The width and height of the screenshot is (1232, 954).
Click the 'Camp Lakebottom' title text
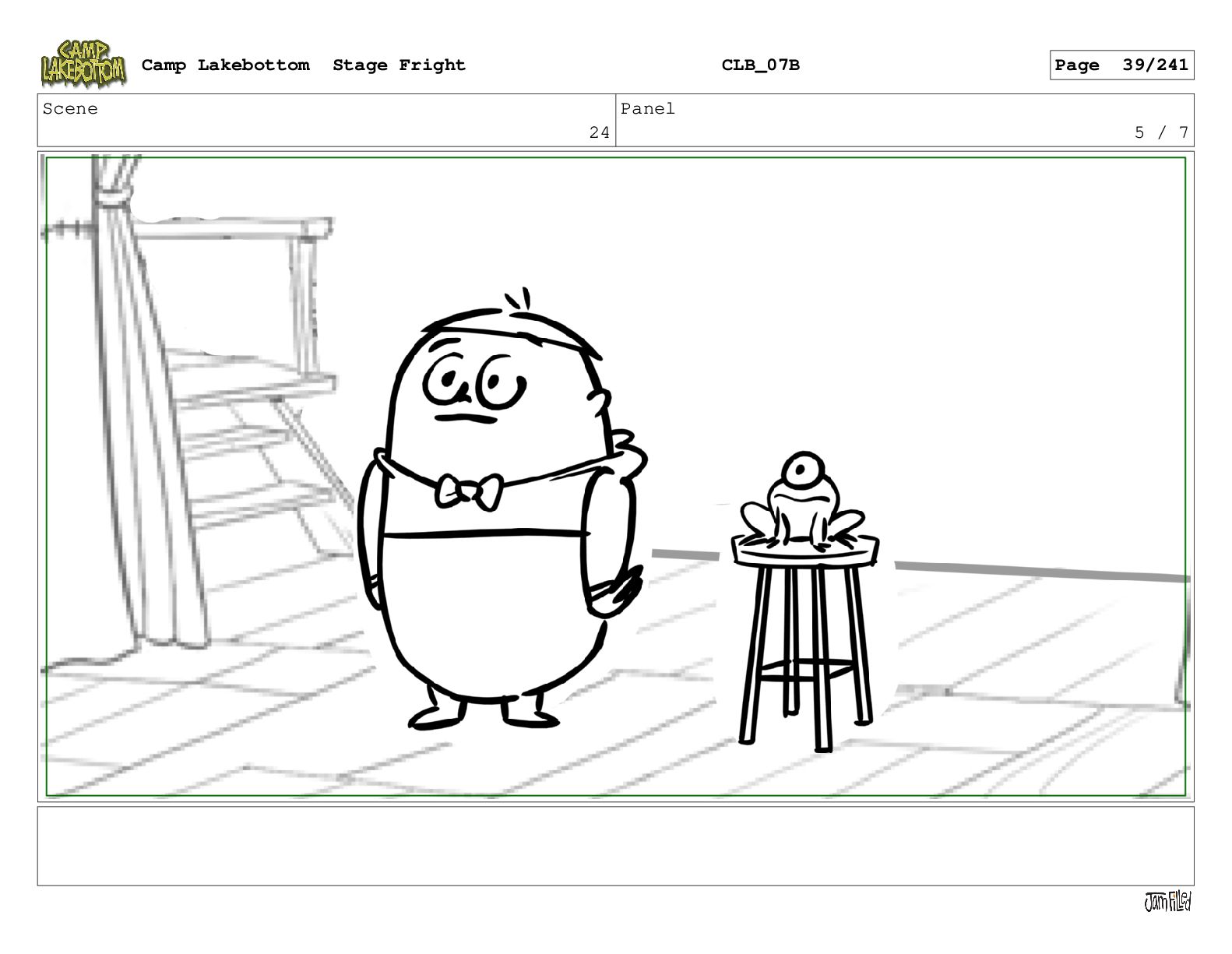(x=225, y=65)
